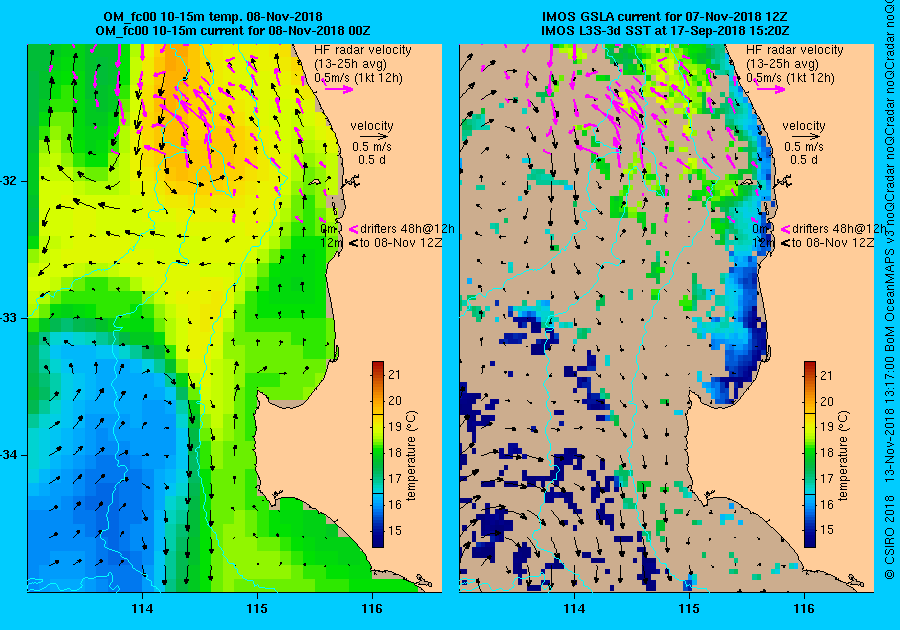Image resolution: width=900 pixels, height=630 pixels.
Task: Click '0.5 d' velocity text on right map
Action: coord(804,160)
